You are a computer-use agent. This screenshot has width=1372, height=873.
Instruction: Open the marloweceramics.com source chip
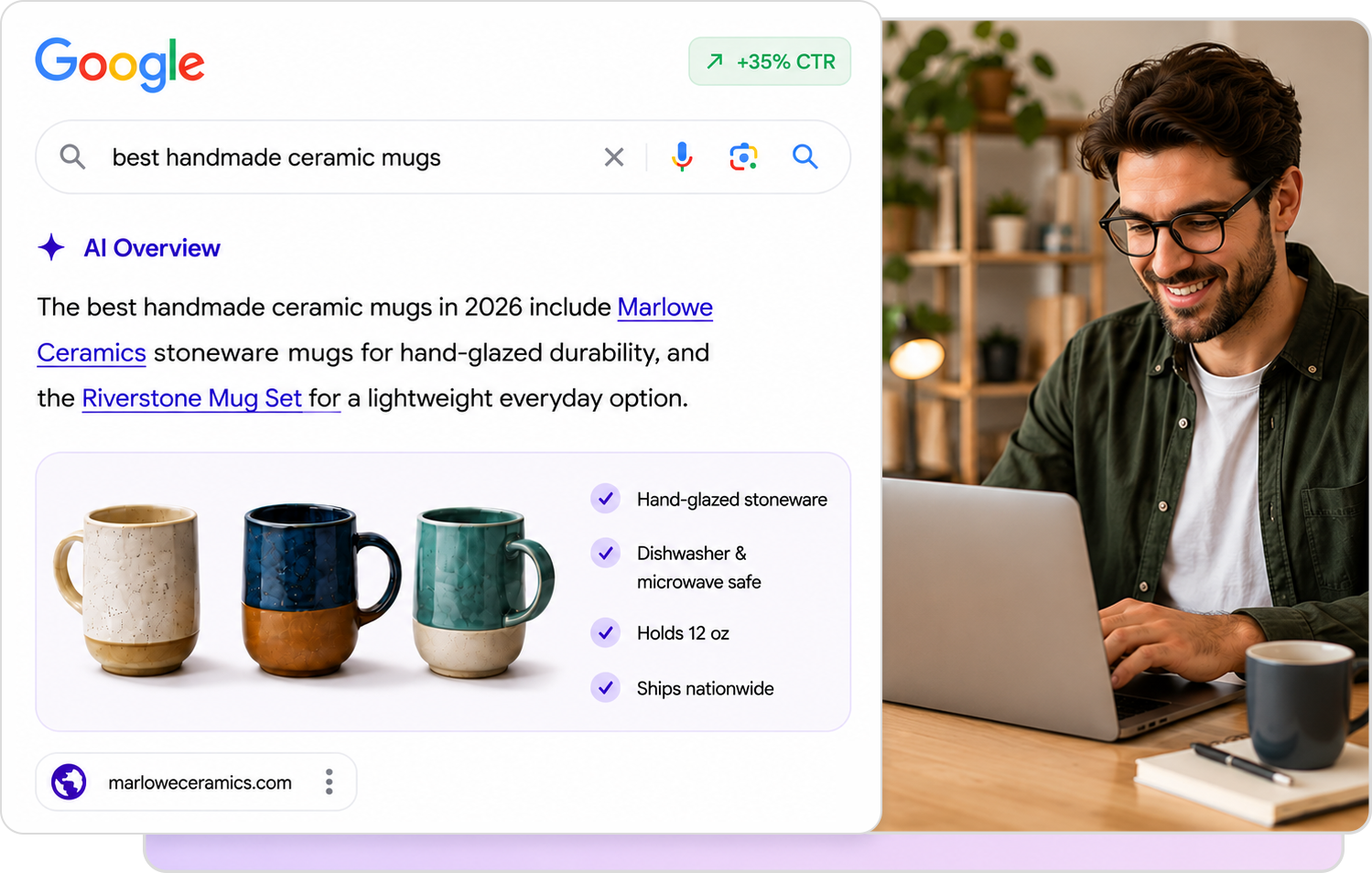[196, 782]
